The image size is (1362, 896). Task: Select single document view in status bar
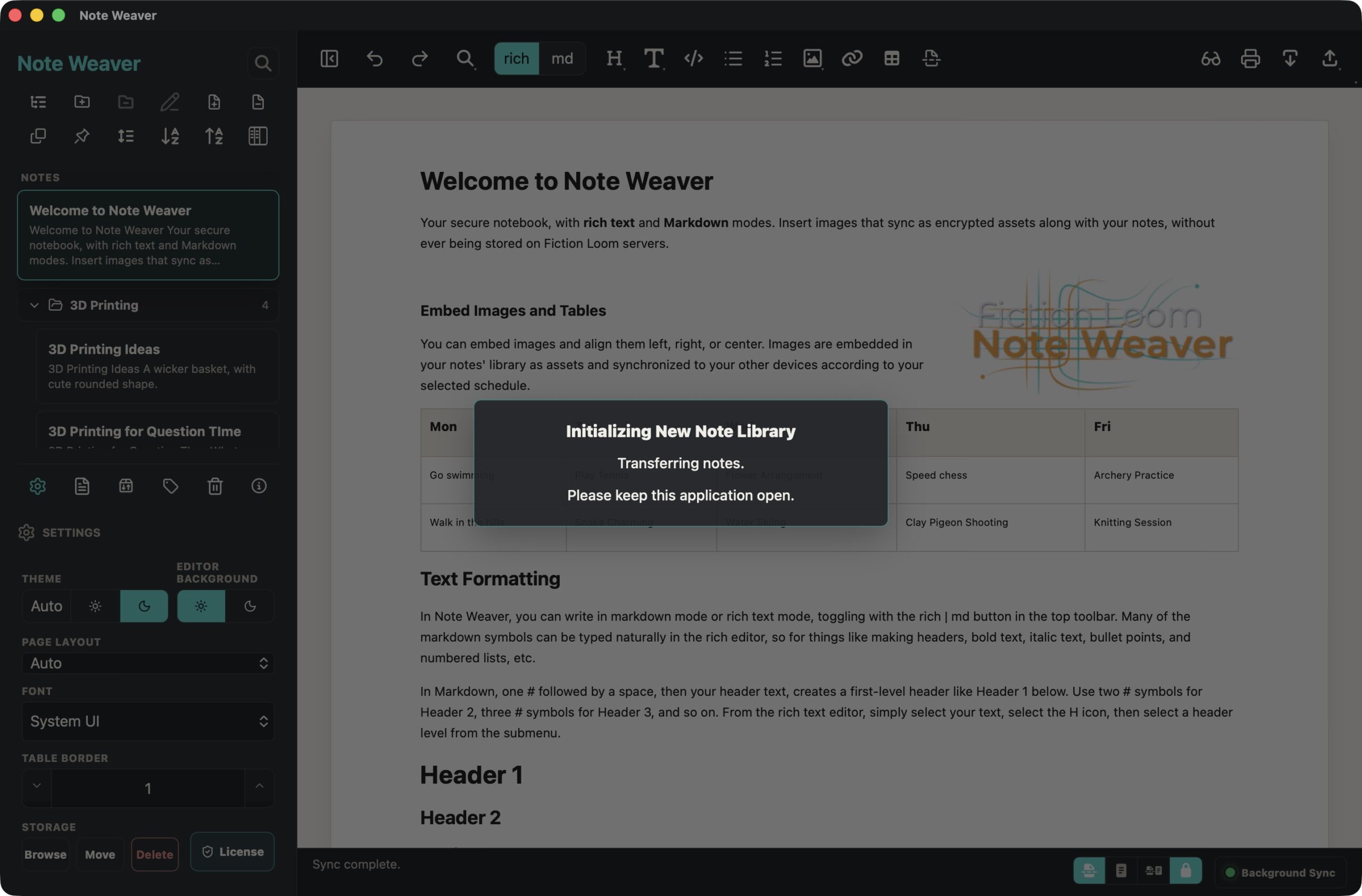coord(1121,870)
